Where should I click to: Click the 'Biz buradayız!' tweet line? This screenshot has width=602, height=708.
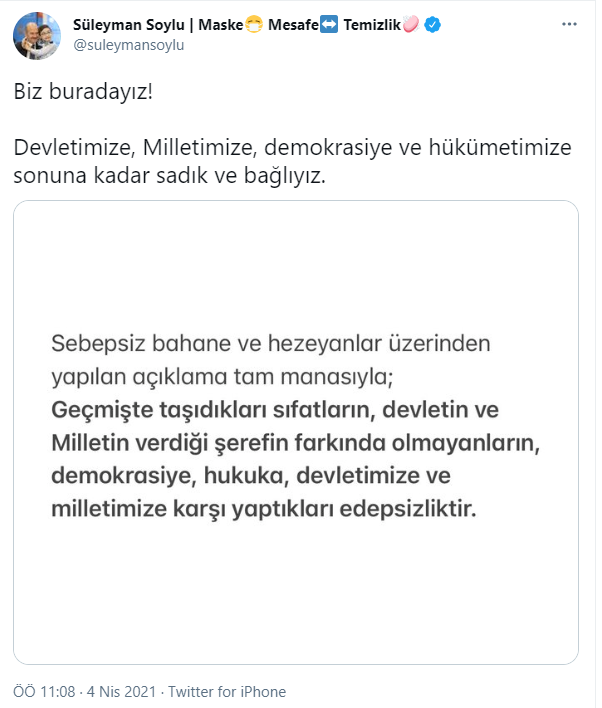83,94
